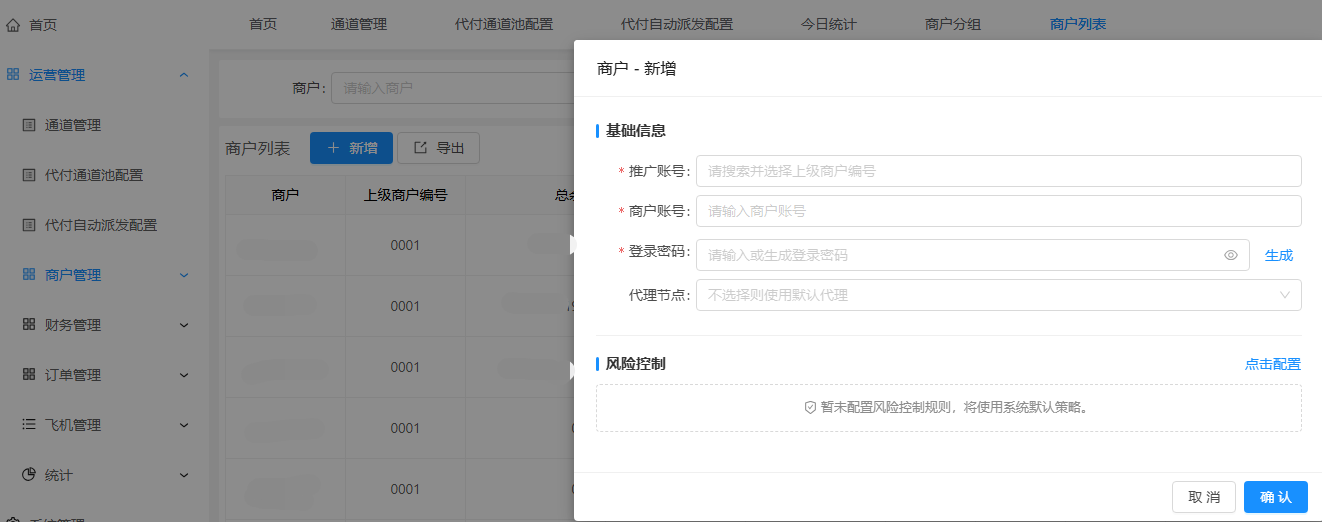Viewport: 1322px width, 522px height.
Task: Click the 统计 pie chart icon
Action: pyautogui.click(x=29, y=474)
